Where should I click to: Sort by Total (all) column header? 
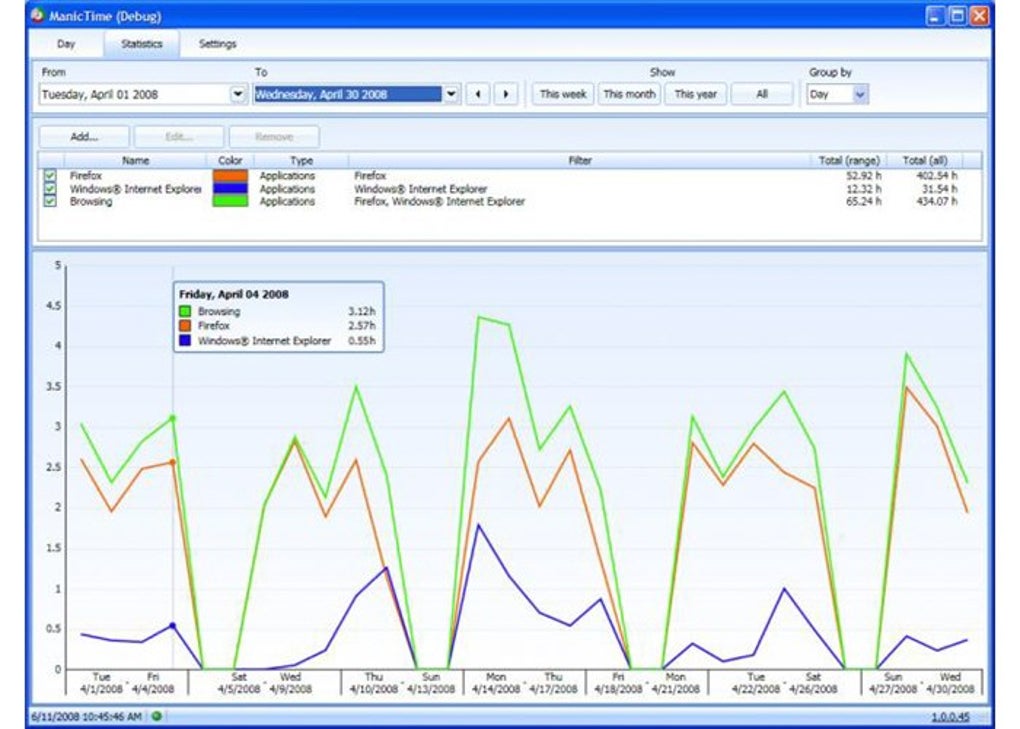(x=925, y=161)
